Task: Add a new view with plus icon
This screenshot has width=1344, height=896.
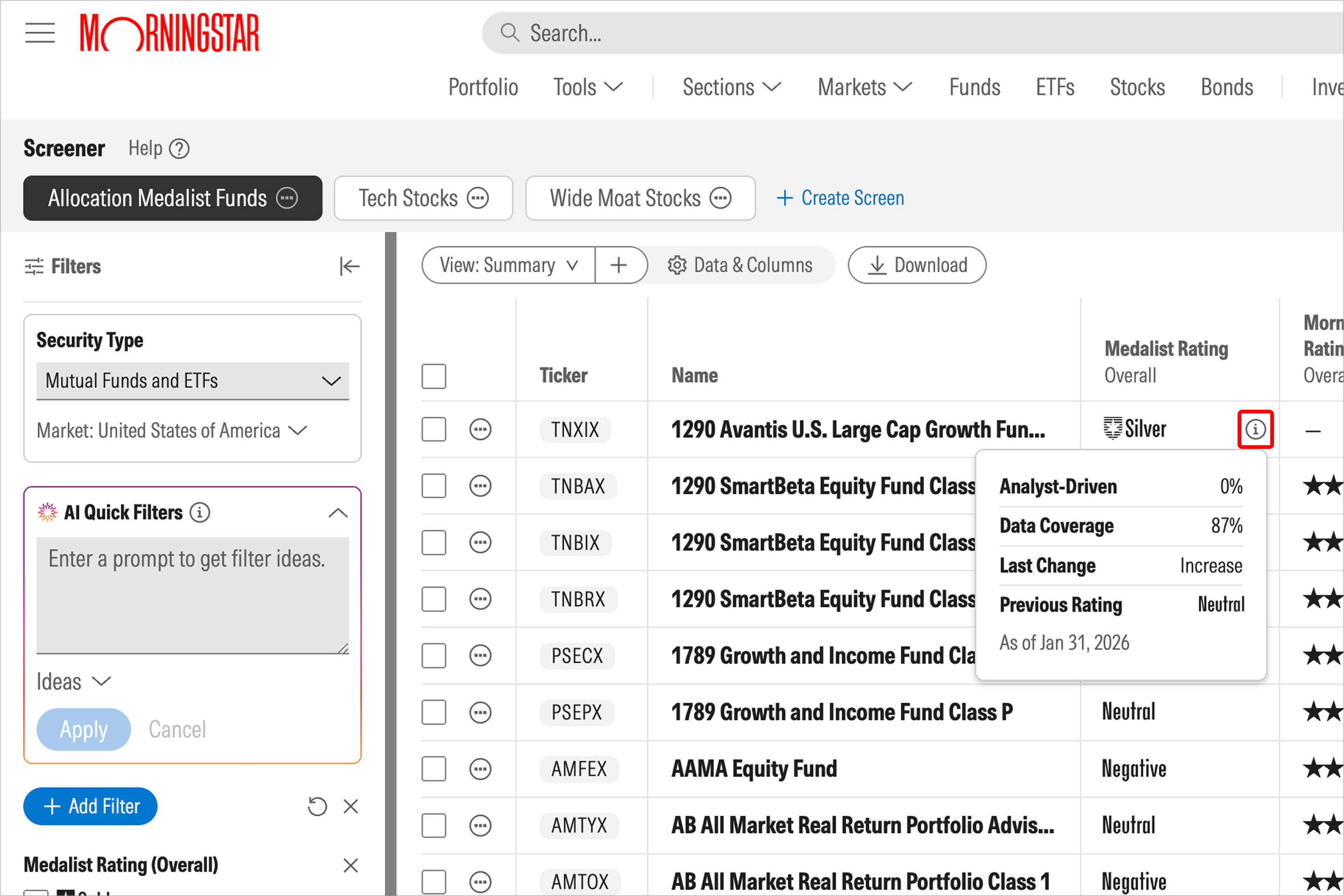Action: pyautogui.click(x=619, y=265)
